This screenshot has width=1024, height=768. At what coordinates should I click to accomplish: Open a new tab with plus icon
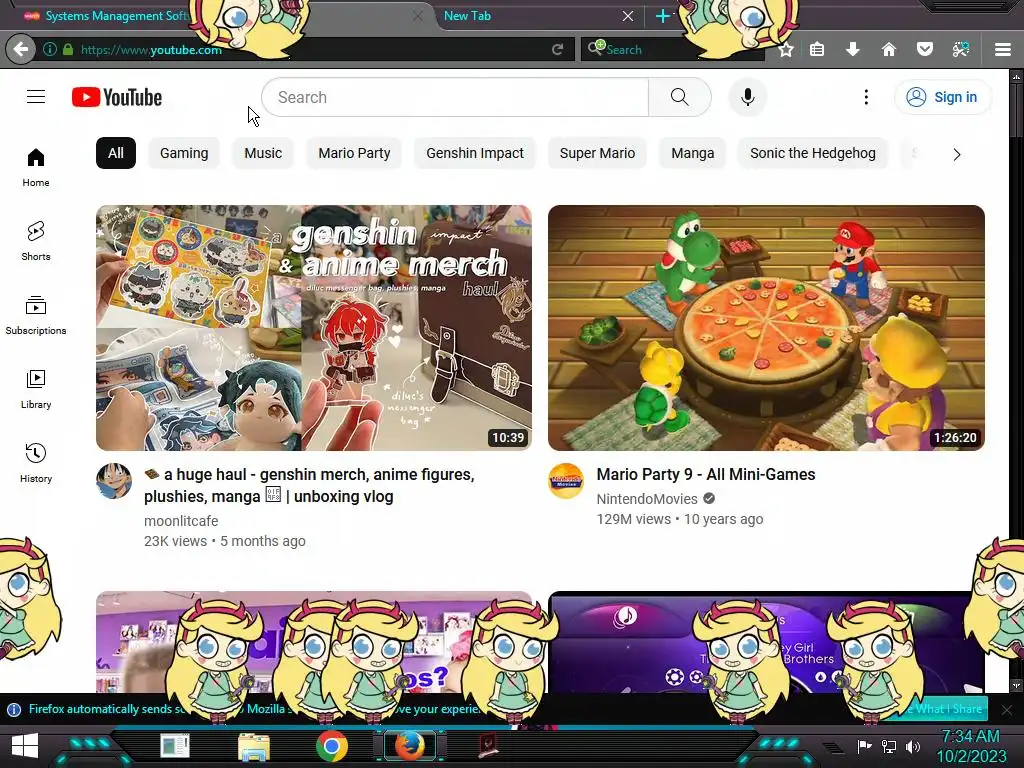(662, 16)
